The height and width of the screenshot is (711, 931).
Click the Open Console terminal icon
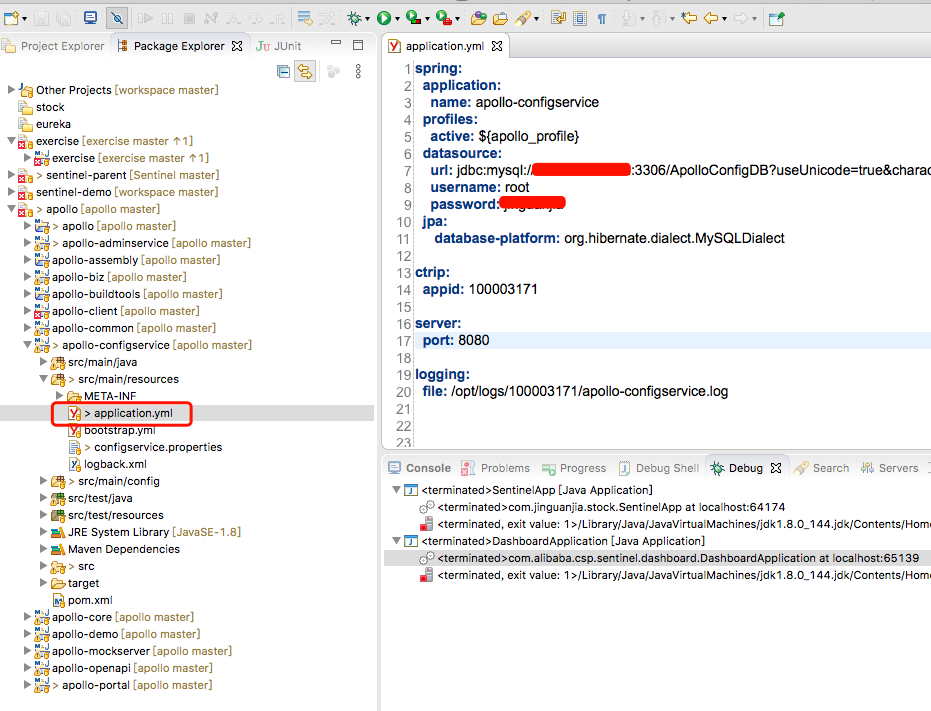[x=90, y=18]
